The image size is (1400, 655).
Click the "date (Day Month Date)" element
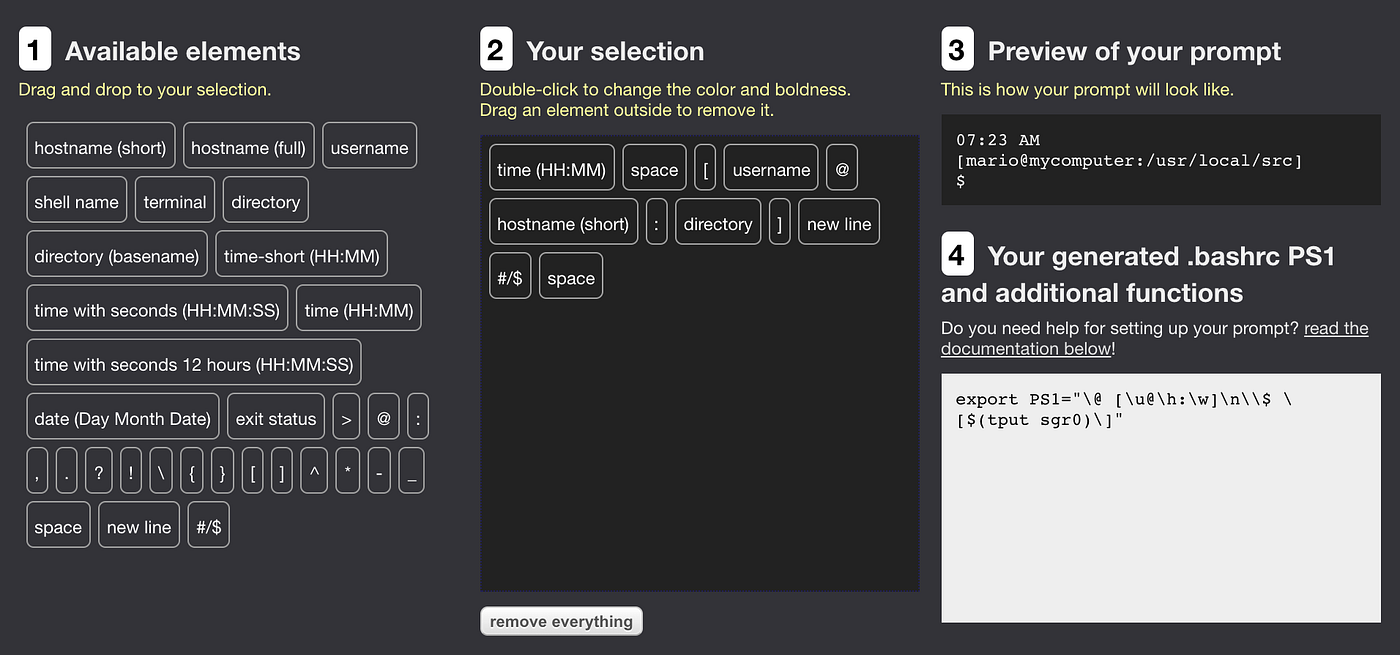tap(122, 416)
